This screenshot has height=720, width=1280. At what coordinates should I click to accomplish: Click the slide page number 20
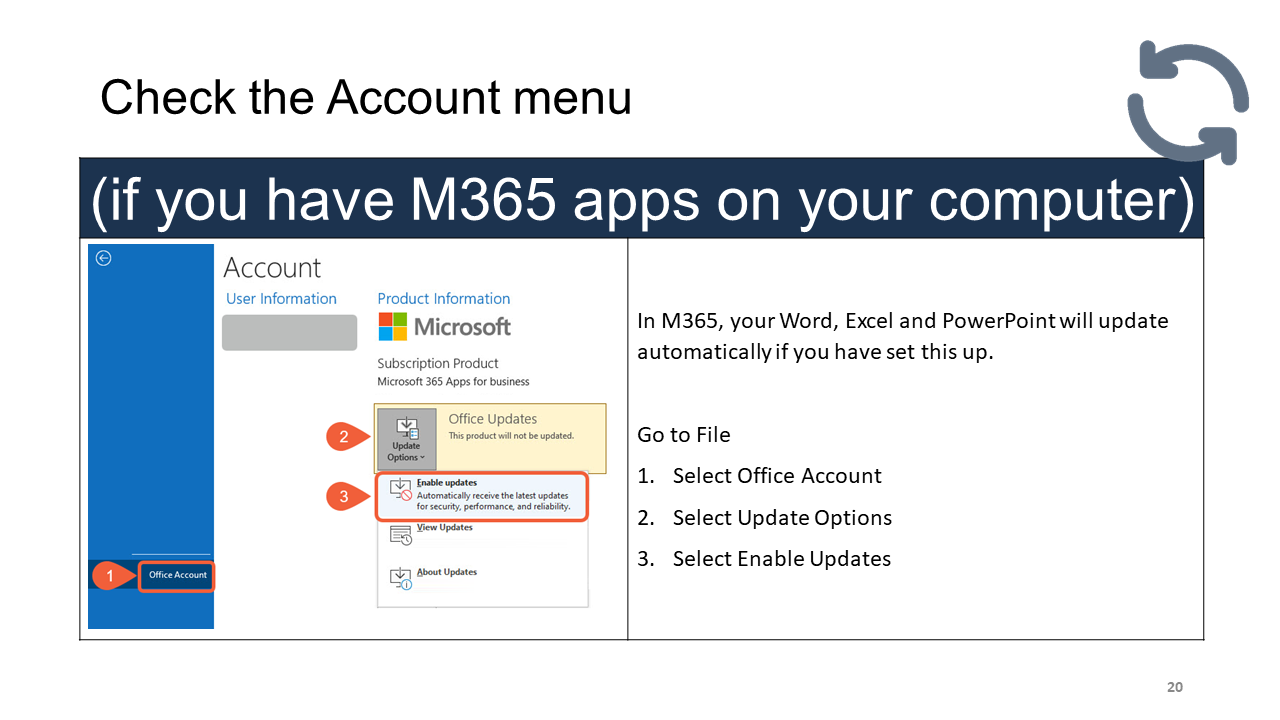(1175, 687)
